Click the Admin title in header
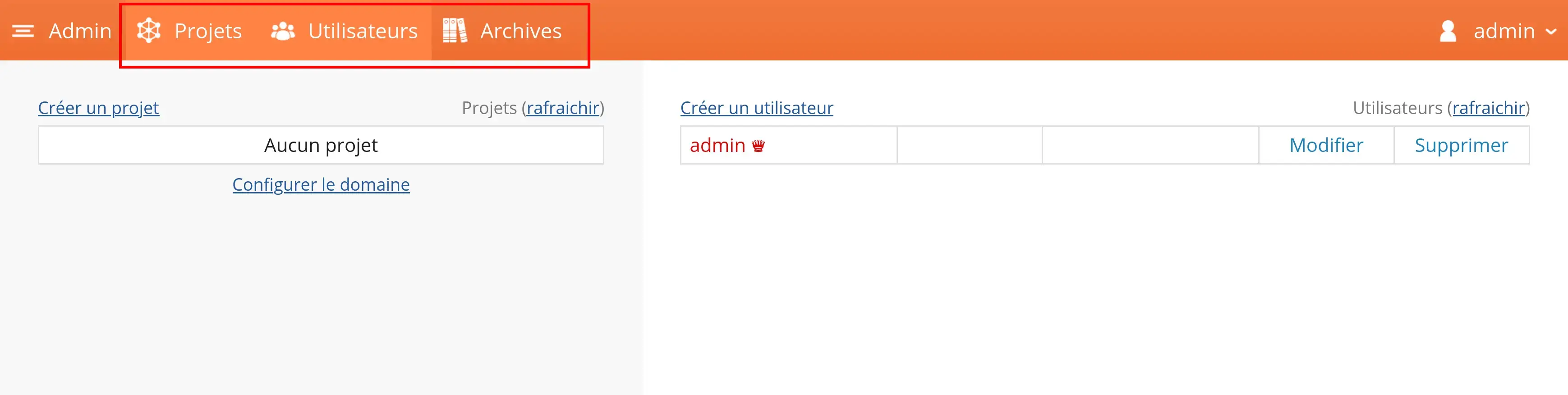This screenshot has height=395, width=1568. point(80,31)
